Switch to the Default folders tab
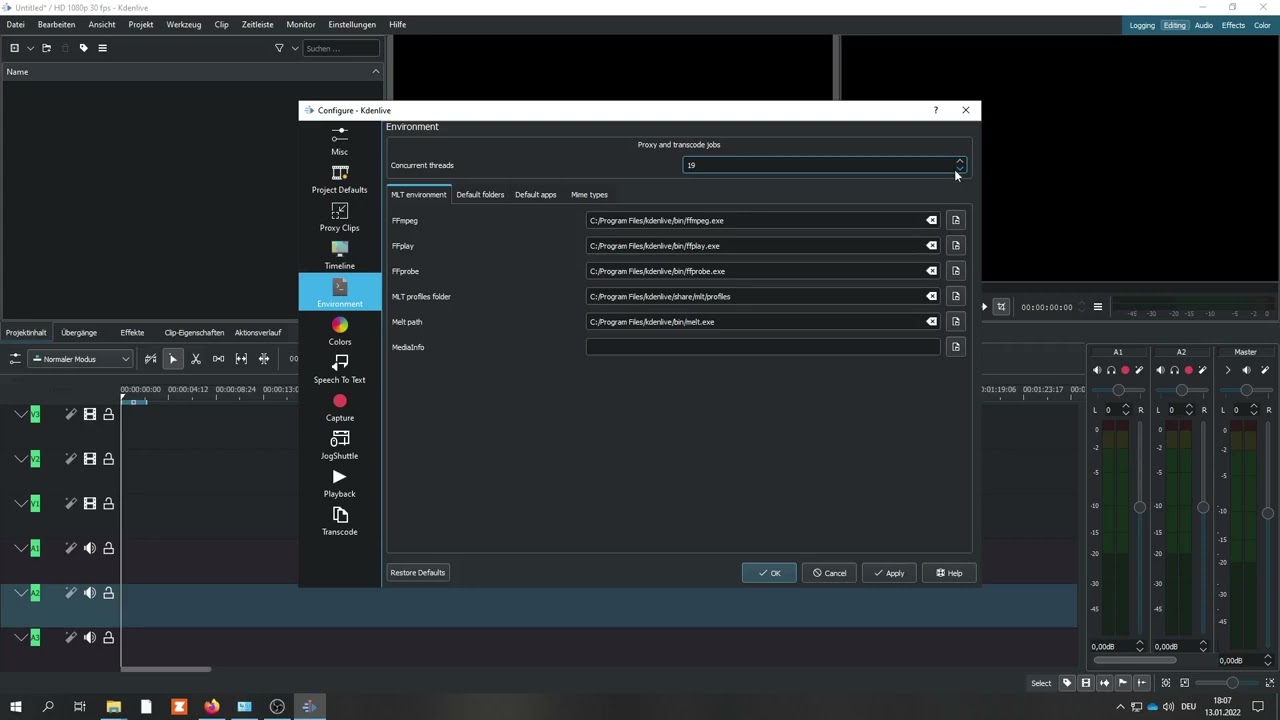Image resolution: width=1280 pixels, height=720 pixels. coord(480,194)
